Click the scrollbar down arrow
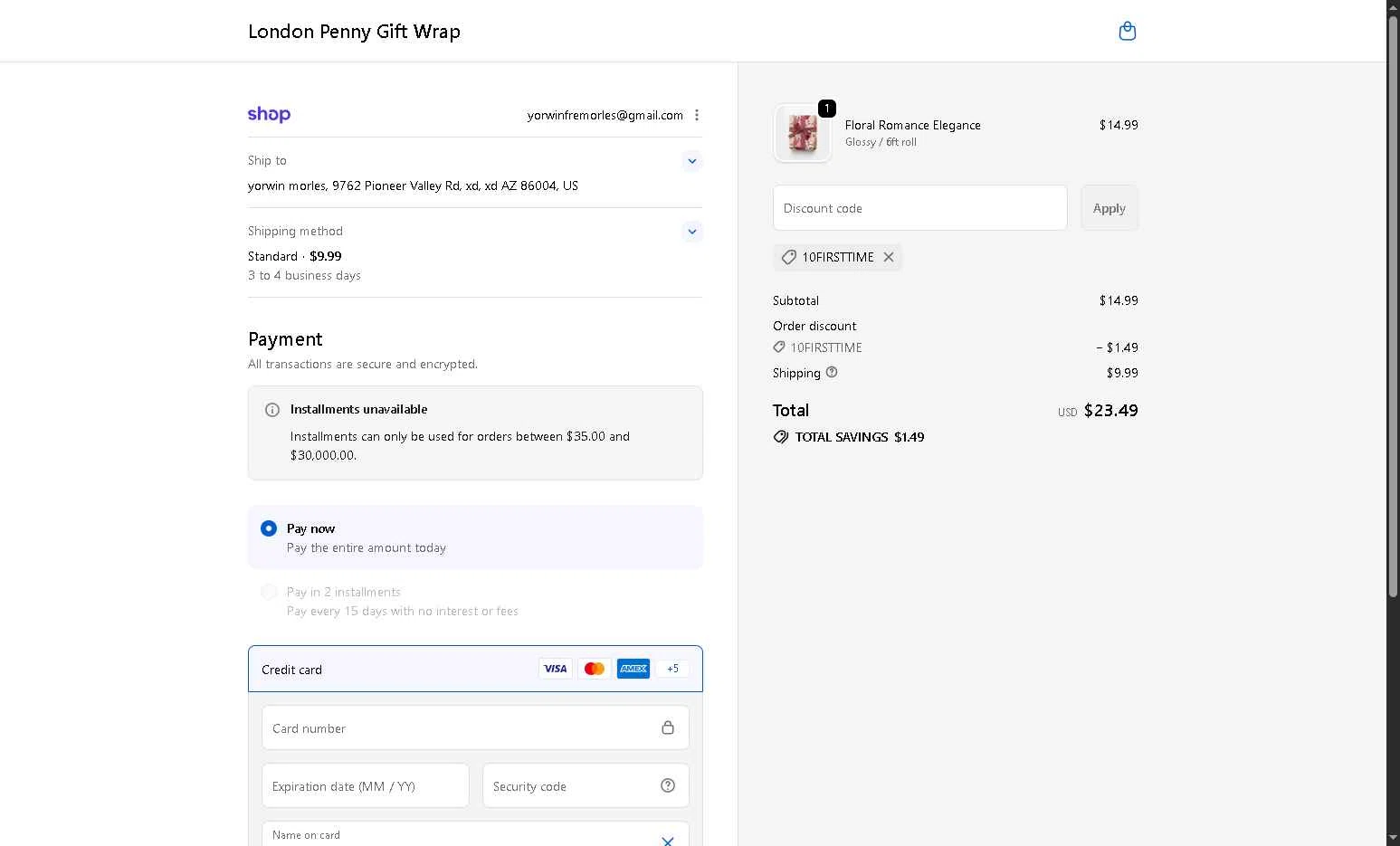Image resolution: width=1400 pixels, height=846 pixels. pyautogui.click(x=1393, y=839)
